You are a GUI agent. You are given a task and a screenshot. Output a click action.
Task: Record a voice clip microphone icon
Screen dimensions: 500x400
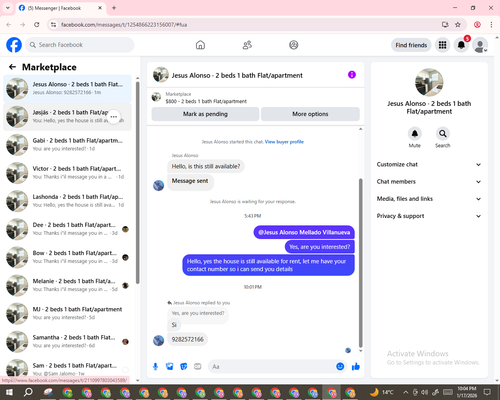point(155,367)
